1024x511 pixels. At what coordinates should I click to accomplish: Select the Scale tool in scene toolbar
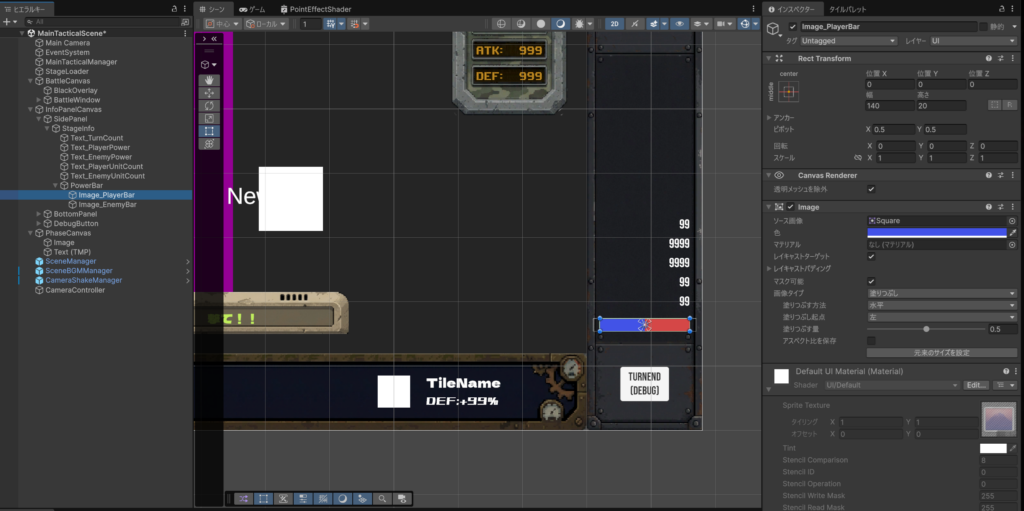(210, 118)
